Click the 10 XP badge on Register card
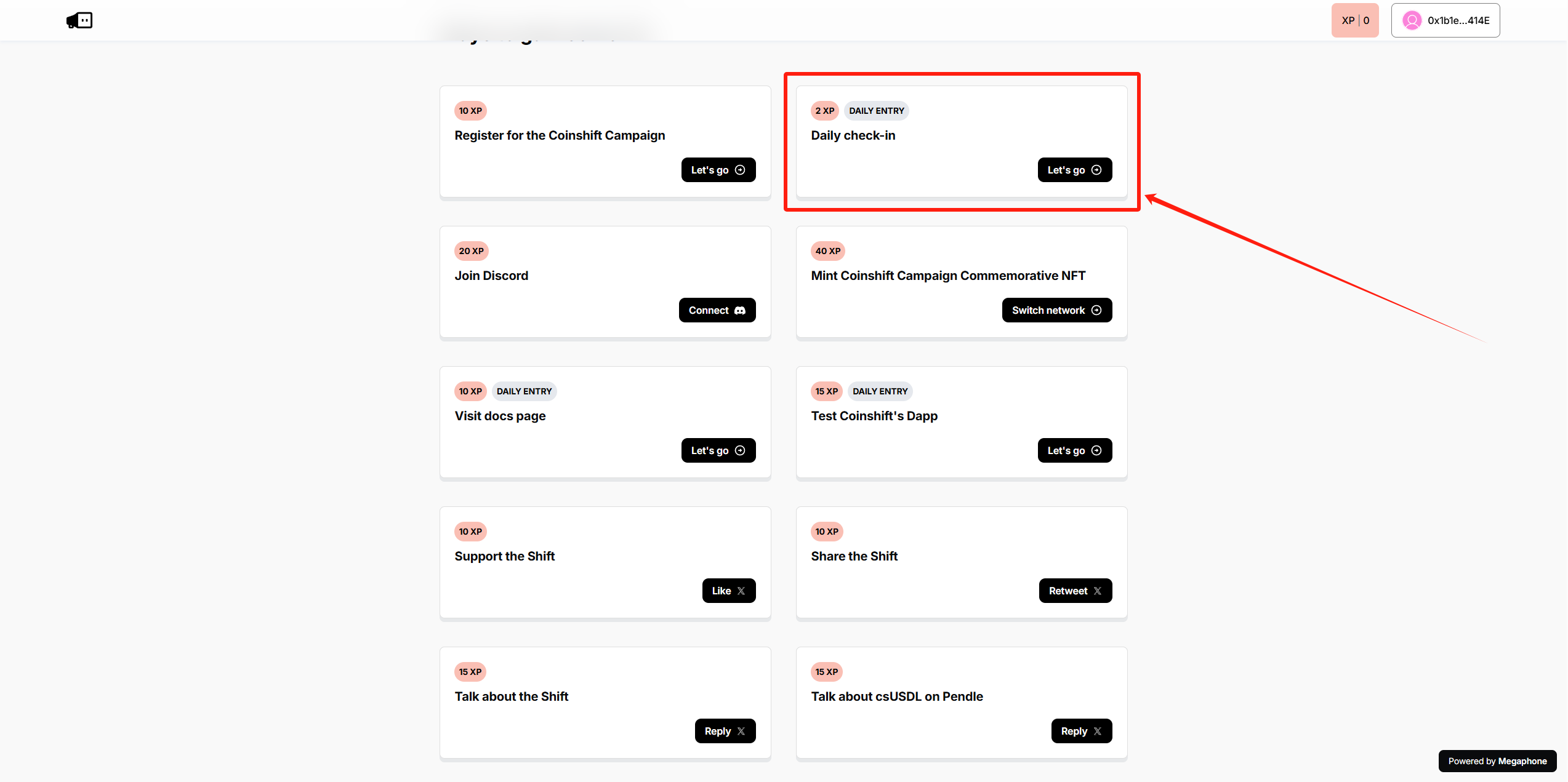 470,111
